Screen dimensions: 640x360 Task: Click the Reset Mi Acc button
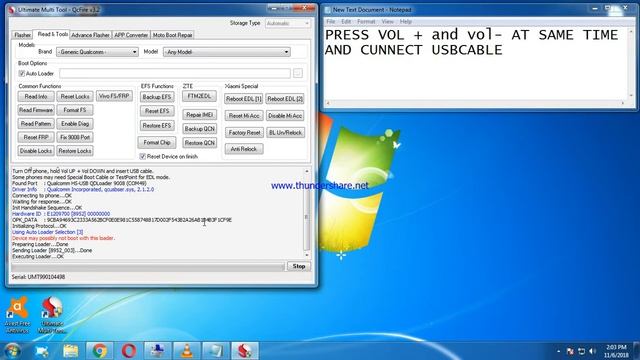[244, 116]
